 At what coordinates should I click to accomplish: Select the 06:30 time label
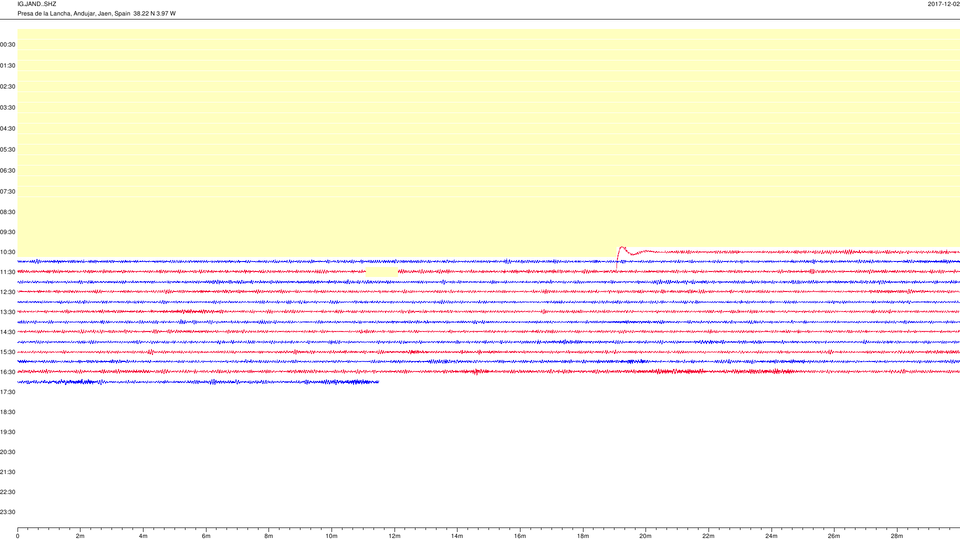pyautogui.click(x=8, y=171)
